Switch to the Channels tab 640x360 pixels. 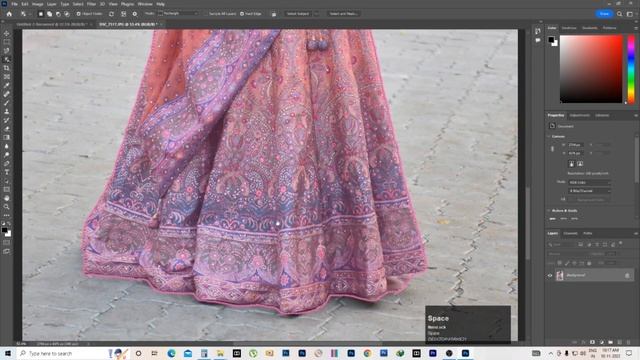tap(570, 233)
